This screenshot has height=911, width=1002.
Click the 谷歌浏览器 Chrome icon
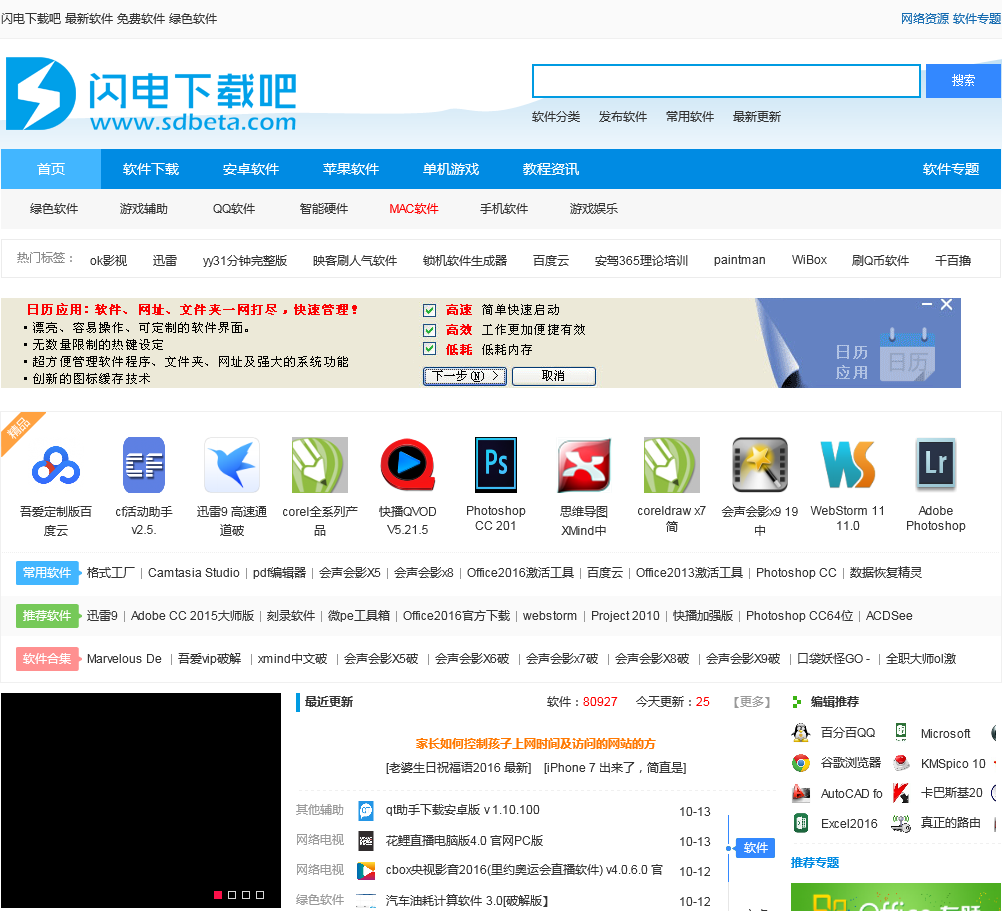point(800,763)
